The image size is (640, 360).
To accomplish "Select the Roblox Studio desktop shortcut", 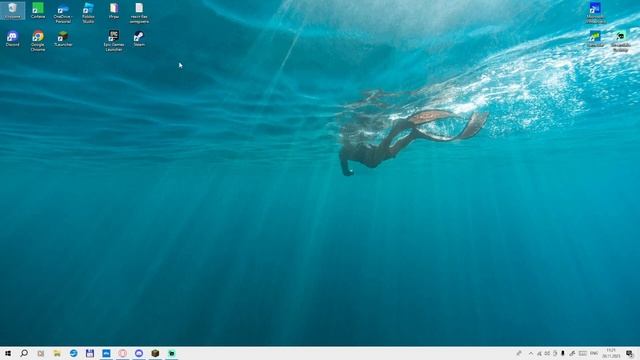I will click(x=88, y=13).
